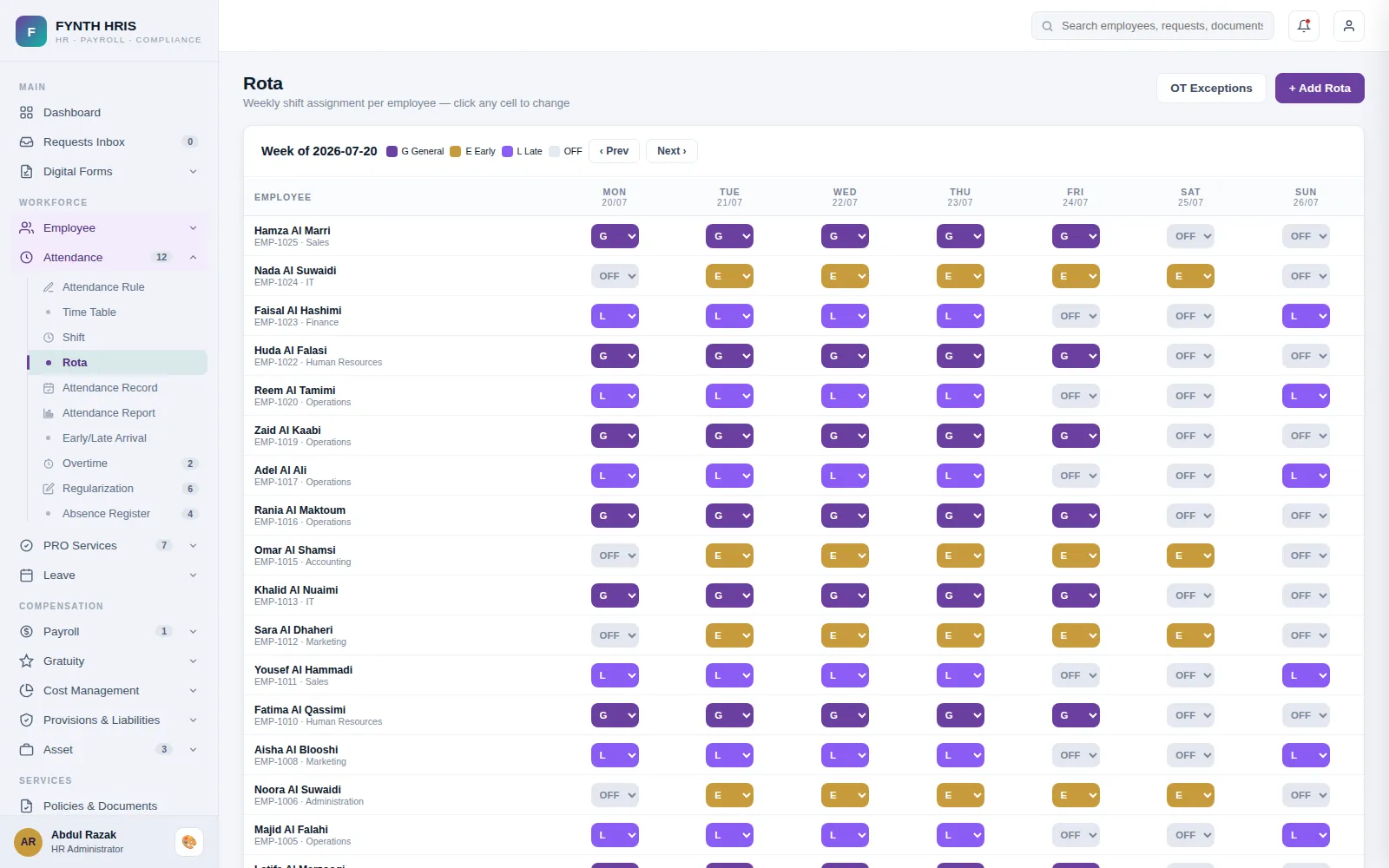
Task: Click the Attendance Rule pencil icon
Action: pos(49,287)
